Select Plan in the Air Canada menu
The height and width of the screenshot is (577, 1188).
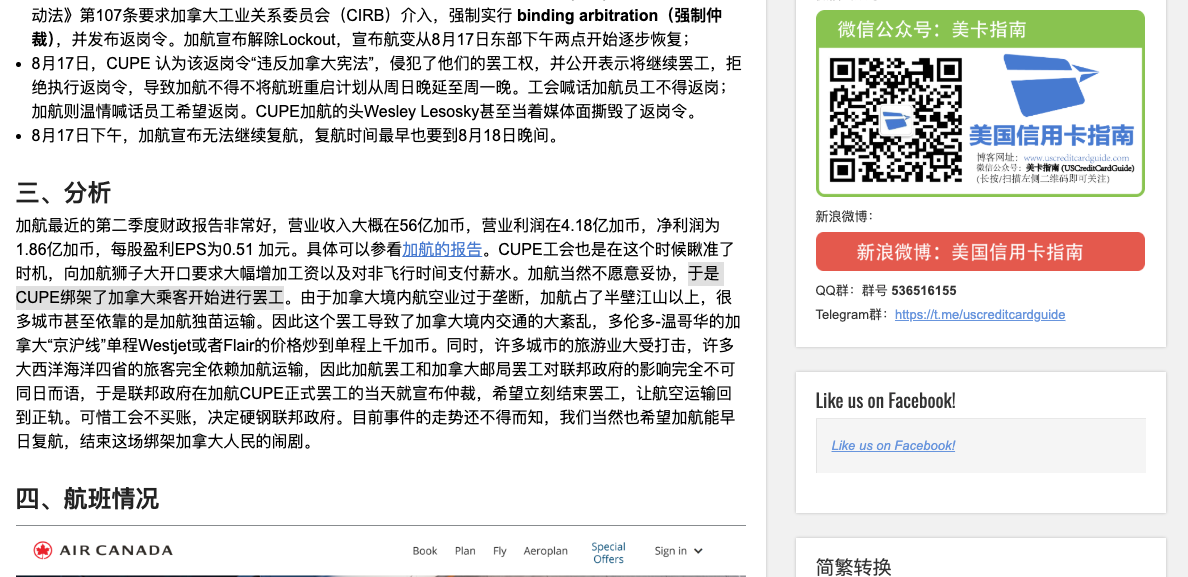465,550
